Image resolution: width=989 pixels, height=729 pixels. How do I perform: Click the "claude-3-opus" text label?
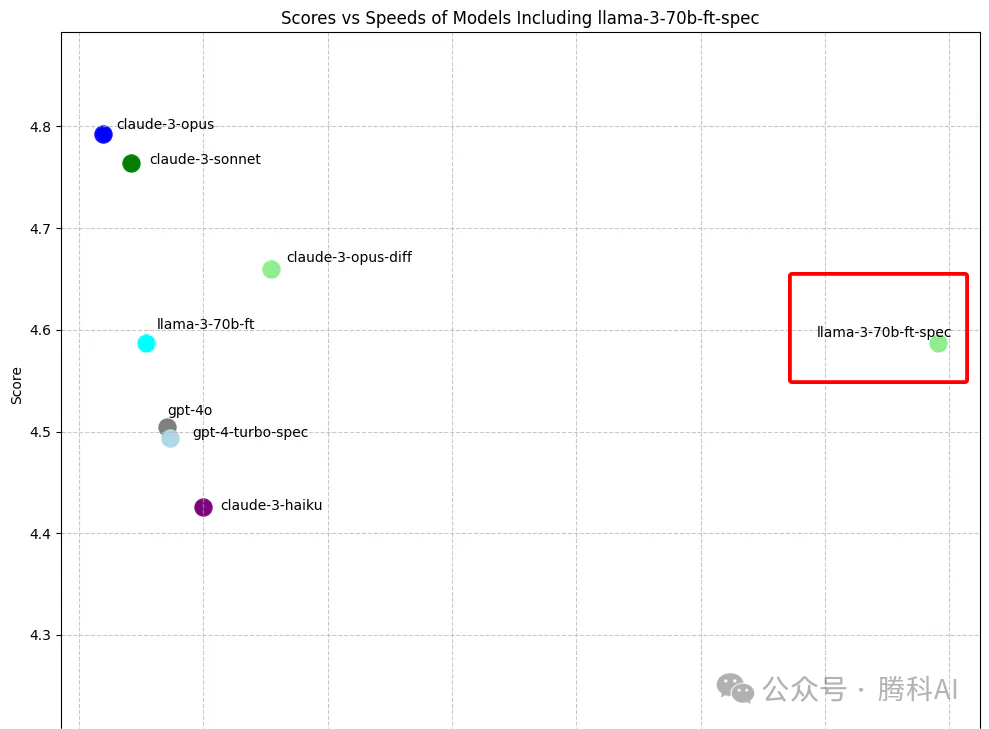(165, 125)
